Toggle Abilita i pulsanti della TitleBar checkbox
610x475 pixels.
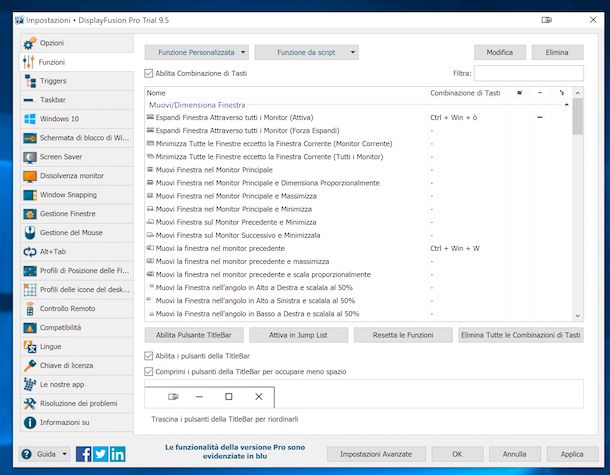pyautogui.click(x=148, y=356)
